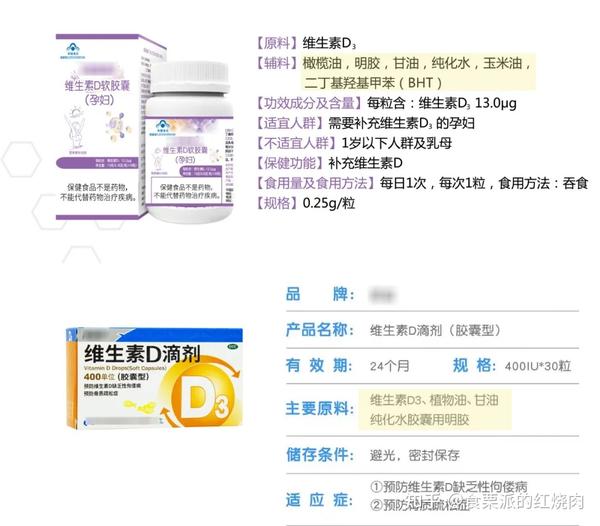The width and height of the screenshot is (600, 526).
Task: Click the blurred brand name after 品牌
Action: tap(382, 295)
